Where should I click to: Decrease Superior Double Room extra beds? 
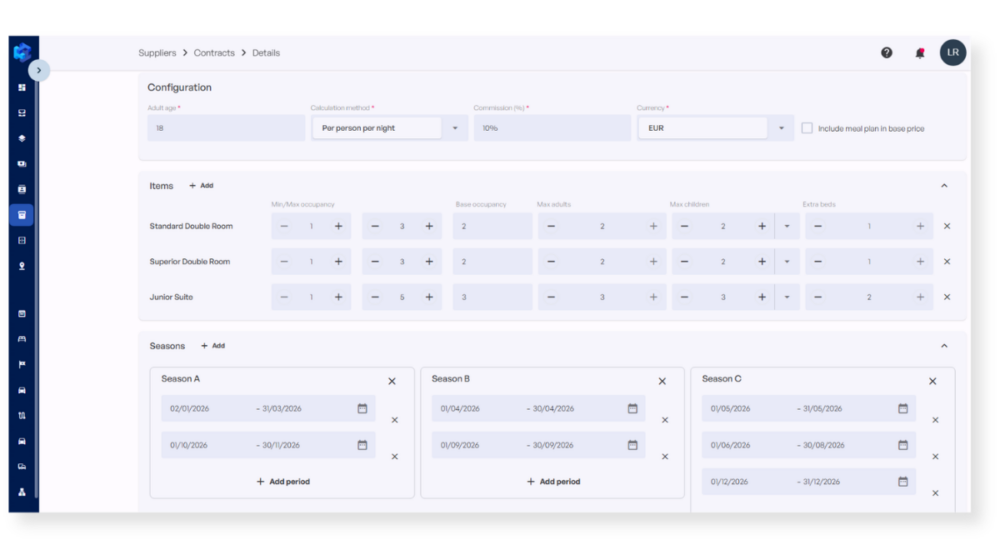click(x=818, y=262)
